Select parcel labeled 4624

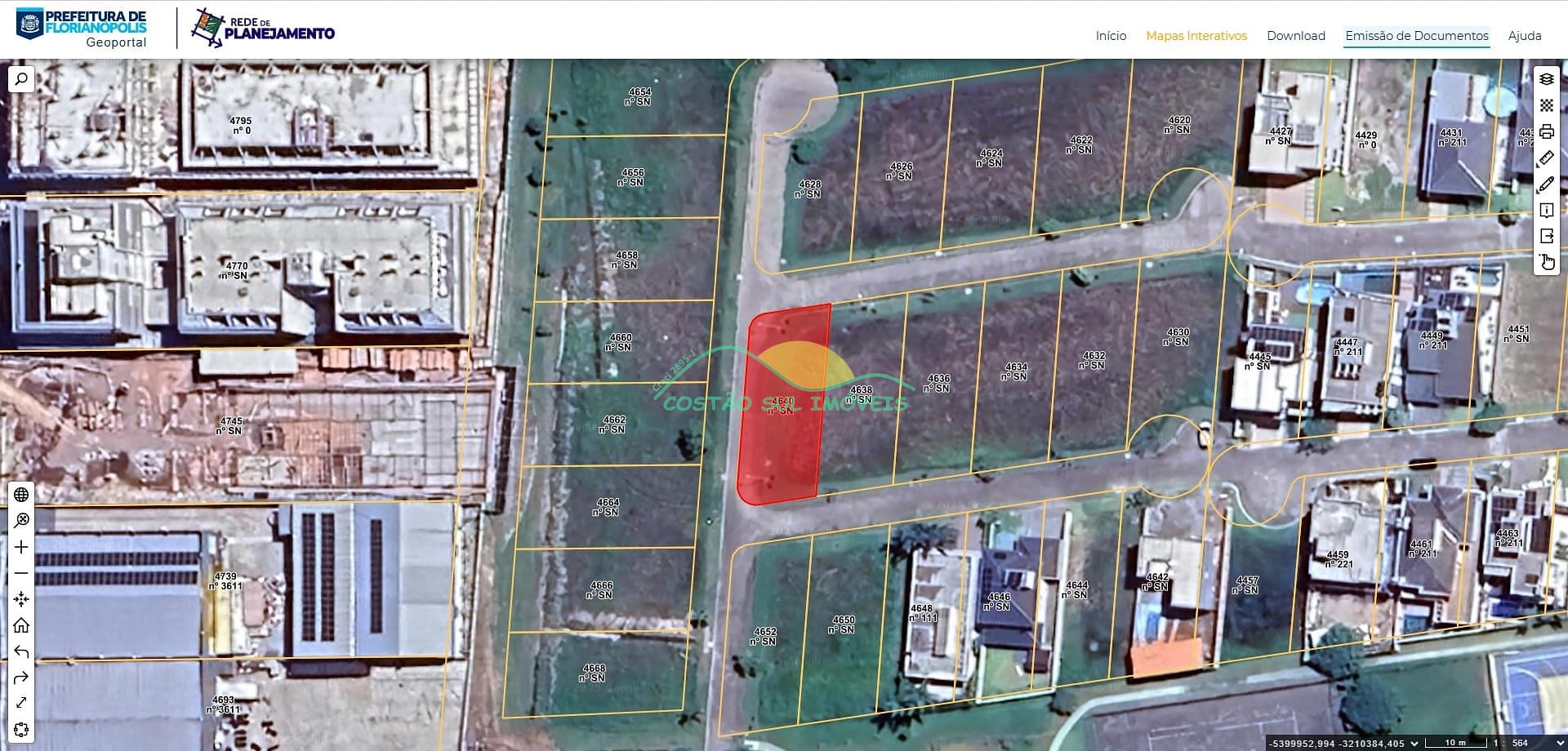click(x=990, y=158)
